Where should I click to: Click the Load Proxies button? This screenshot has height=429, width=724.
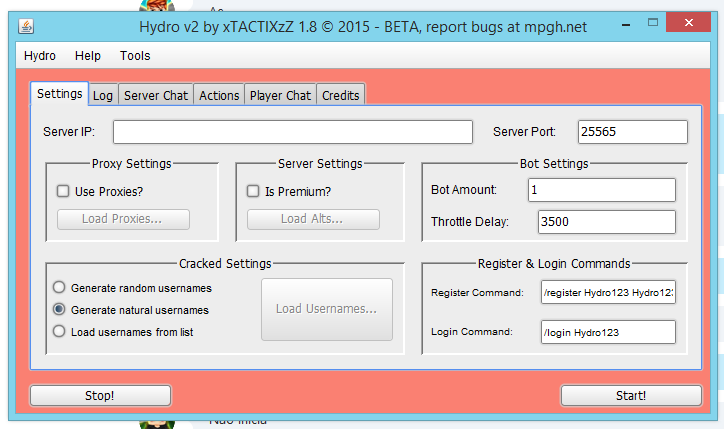tap(123, 219)
